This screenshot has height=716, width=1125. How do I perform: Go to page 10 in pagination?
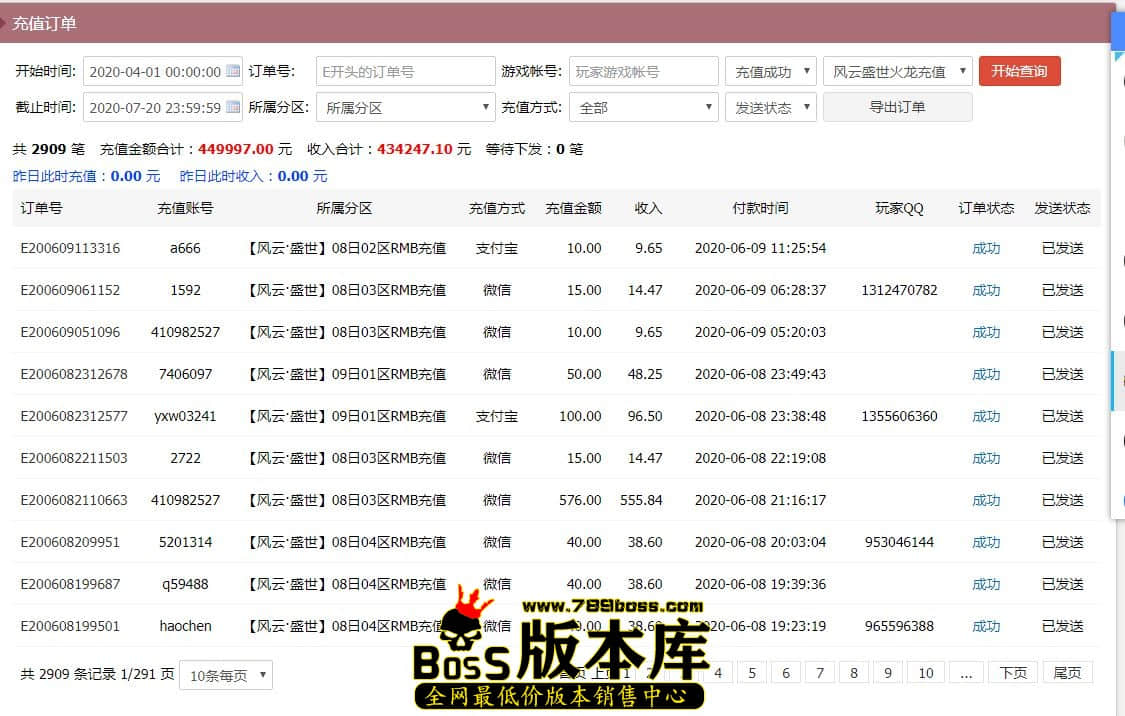[x=925, y=673]
